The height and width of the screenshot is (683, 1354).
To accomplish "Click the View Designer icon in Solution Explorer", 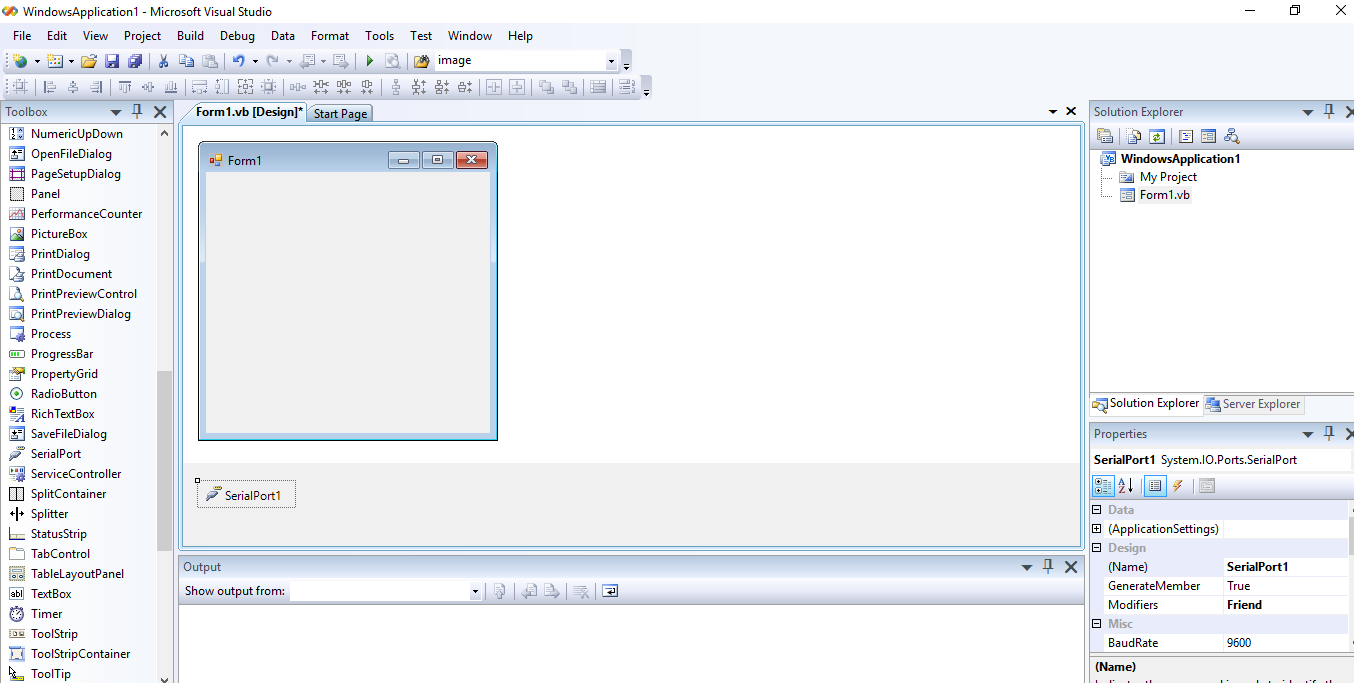I will pos(1208,136).
